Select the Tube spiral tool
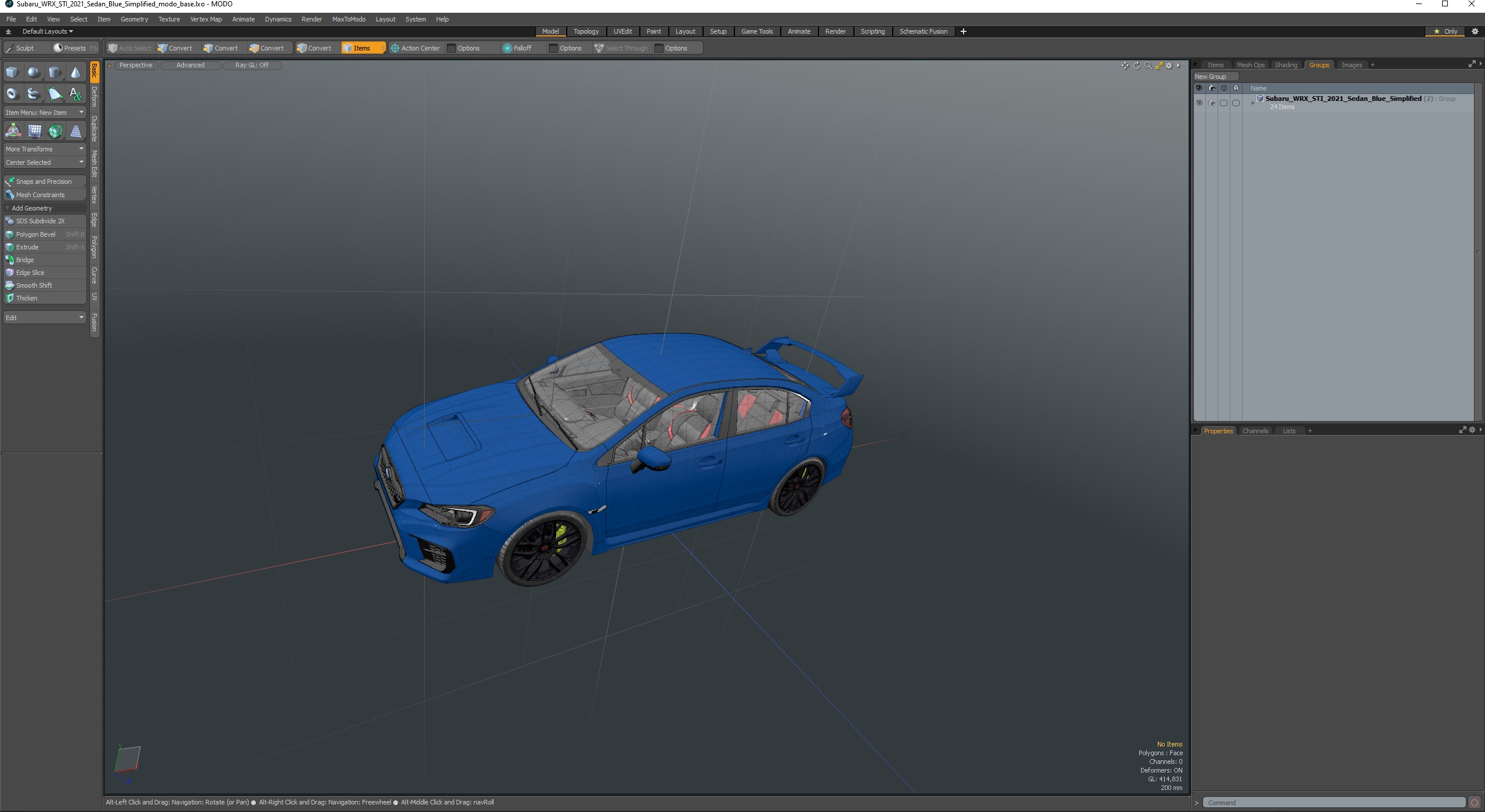Image resolution: width=1485 pixels, height=812 pixels. [34, 93]
